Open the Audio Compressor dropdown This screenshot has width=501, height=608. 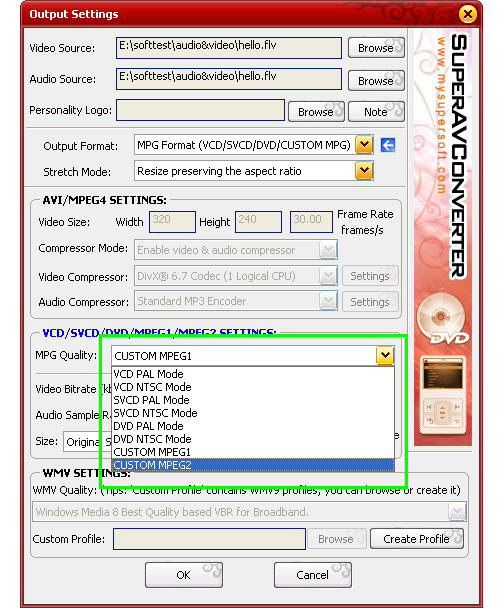(x=328, y=301)
